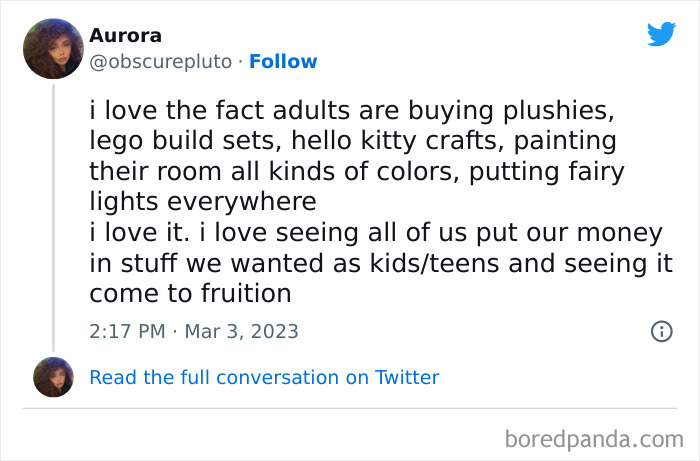Click the @obscurepluto handle
The width and height of the screenshot is (700, 461).
coord(162,61)
